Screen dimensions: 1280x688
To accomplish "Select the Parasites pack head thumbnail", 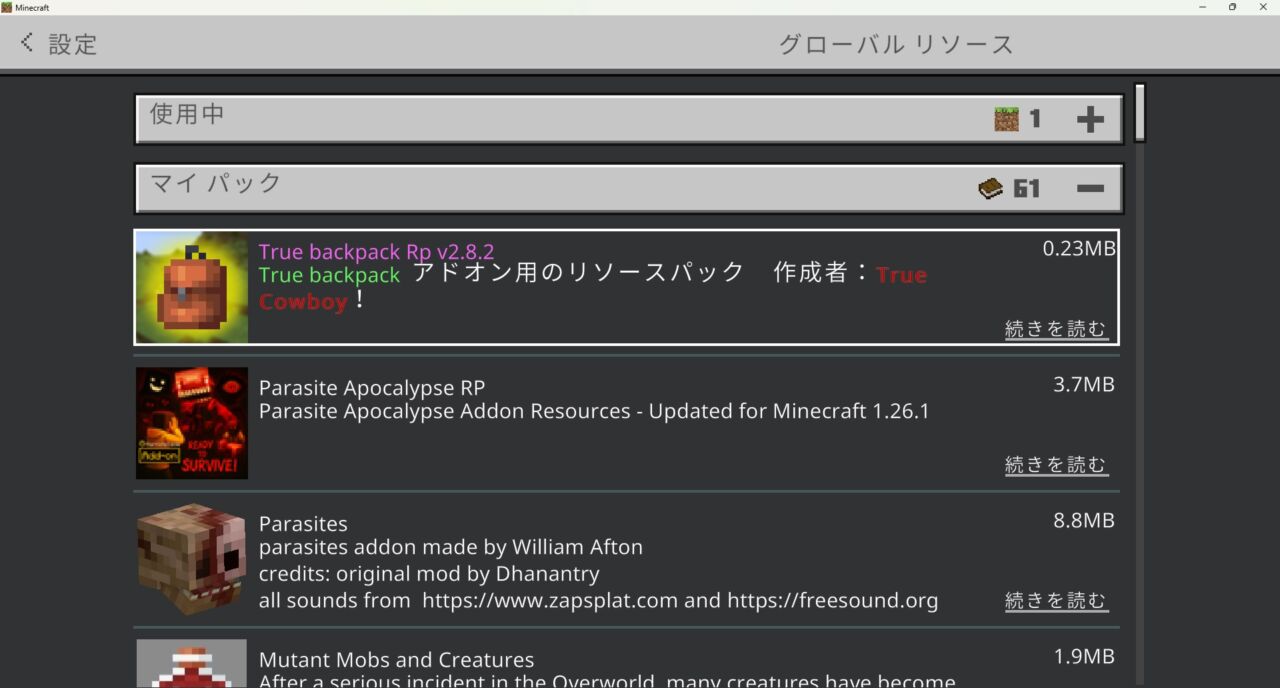I will point(192,559).
